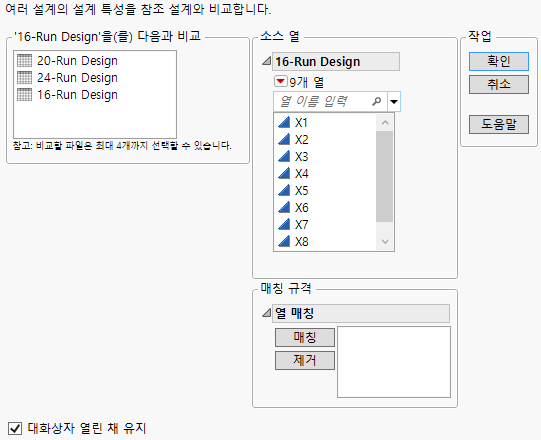Click the column list scroll down arrow
Image resolution: width=541 pixels, height=440 pixels.
click(385, 242)
